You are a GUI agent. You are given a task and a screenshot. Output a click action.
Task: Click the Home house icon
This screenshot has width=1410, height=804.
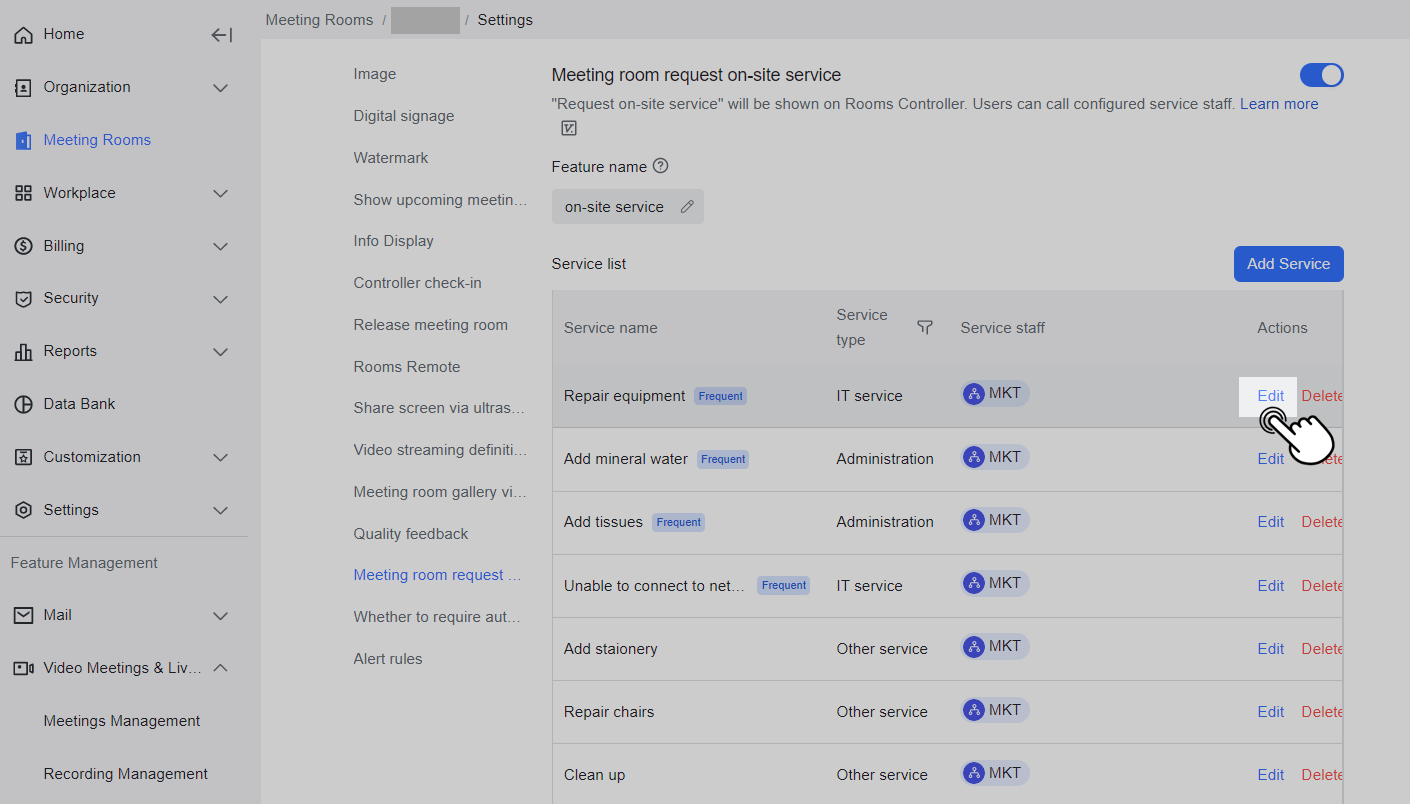23,35
